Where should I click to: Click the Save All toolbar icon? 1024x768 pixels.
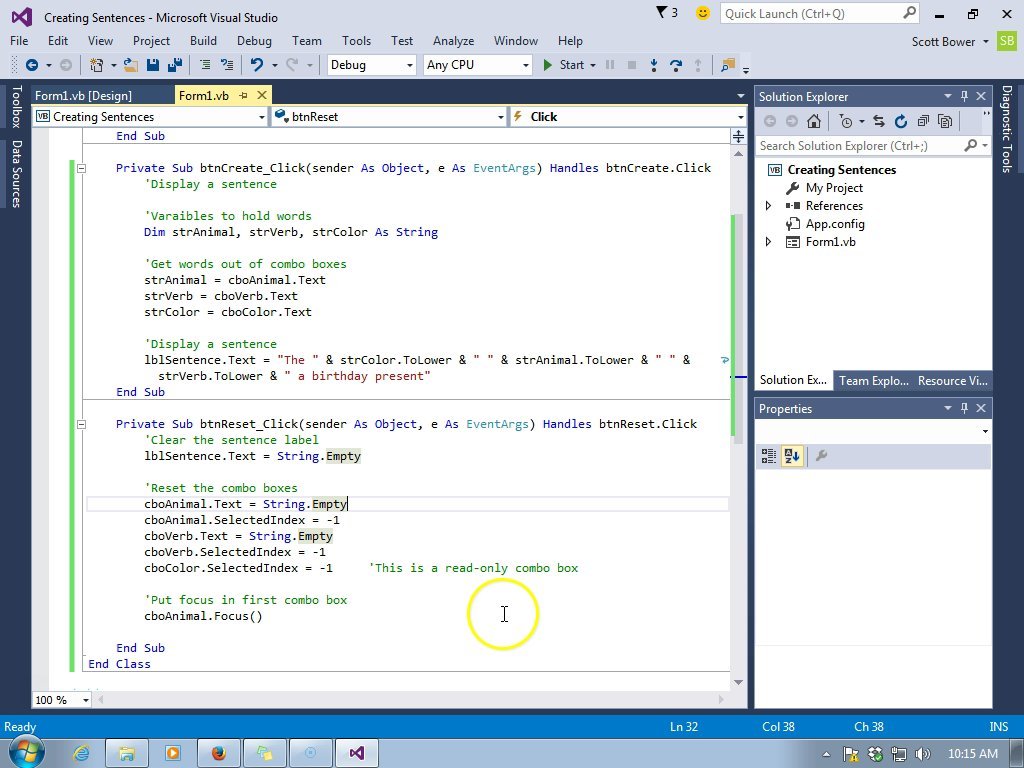173,65
